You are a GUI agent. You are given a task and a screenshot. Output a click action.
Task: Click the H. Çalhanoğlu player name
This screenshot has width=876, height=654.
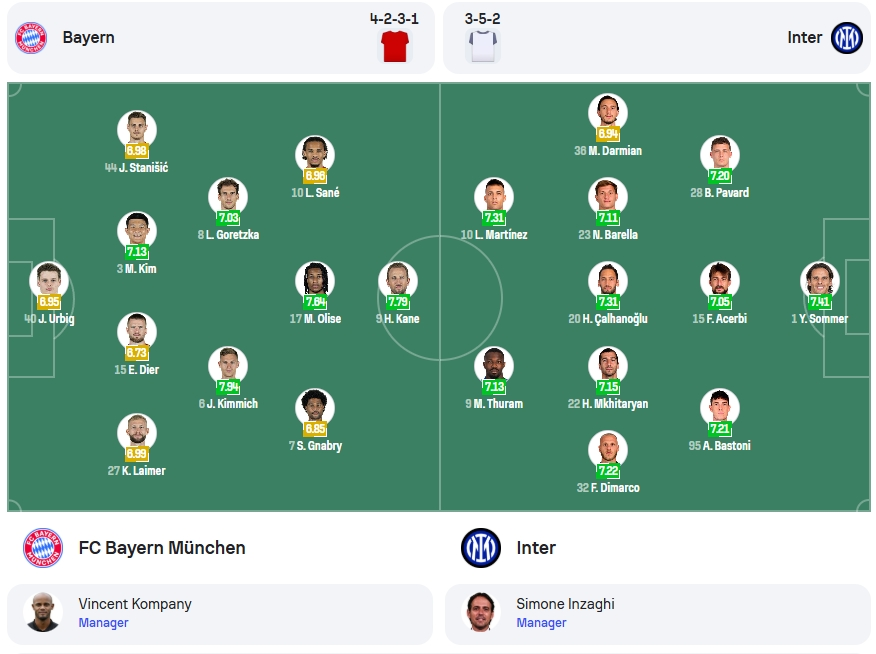click(608, 319)
